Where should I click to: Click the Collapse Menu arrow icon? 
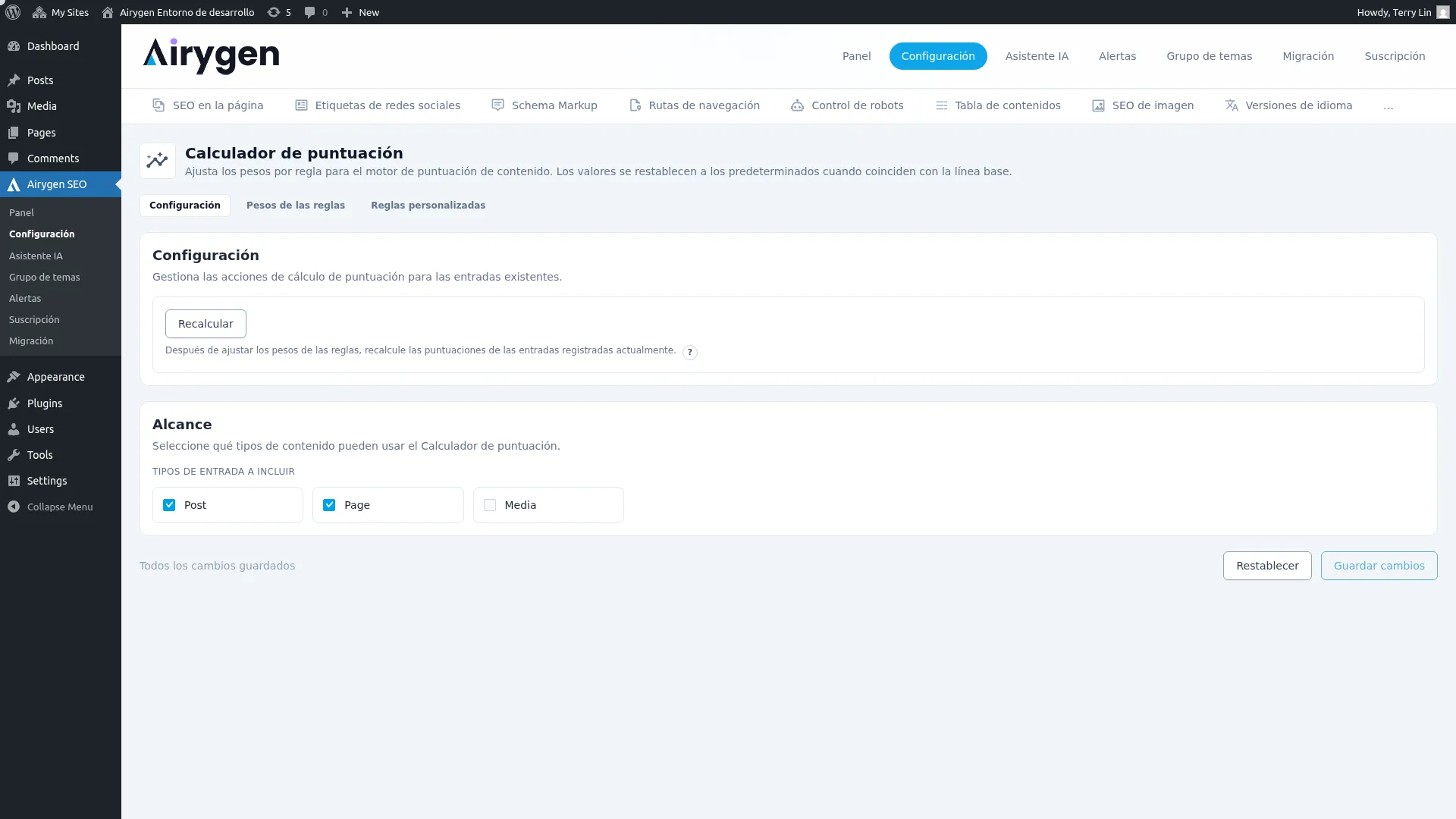(14, 507)
